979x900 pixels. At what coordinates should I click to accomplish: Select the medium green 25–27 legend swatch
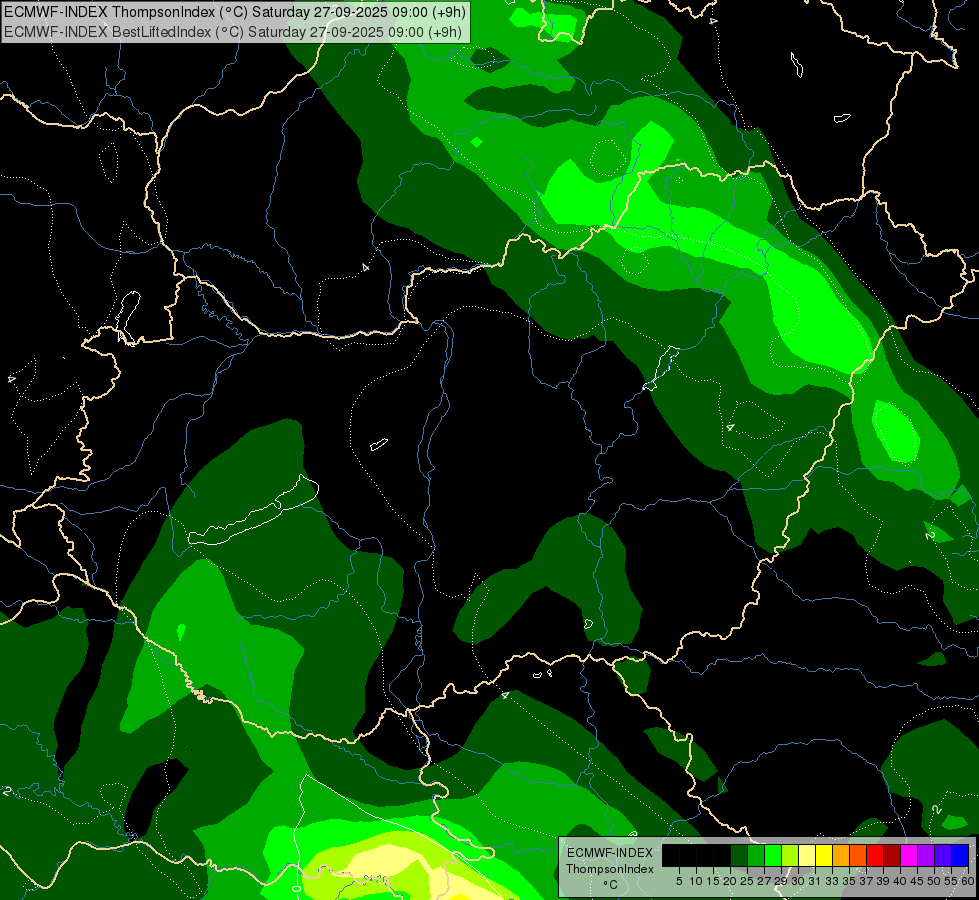[756, 855]
